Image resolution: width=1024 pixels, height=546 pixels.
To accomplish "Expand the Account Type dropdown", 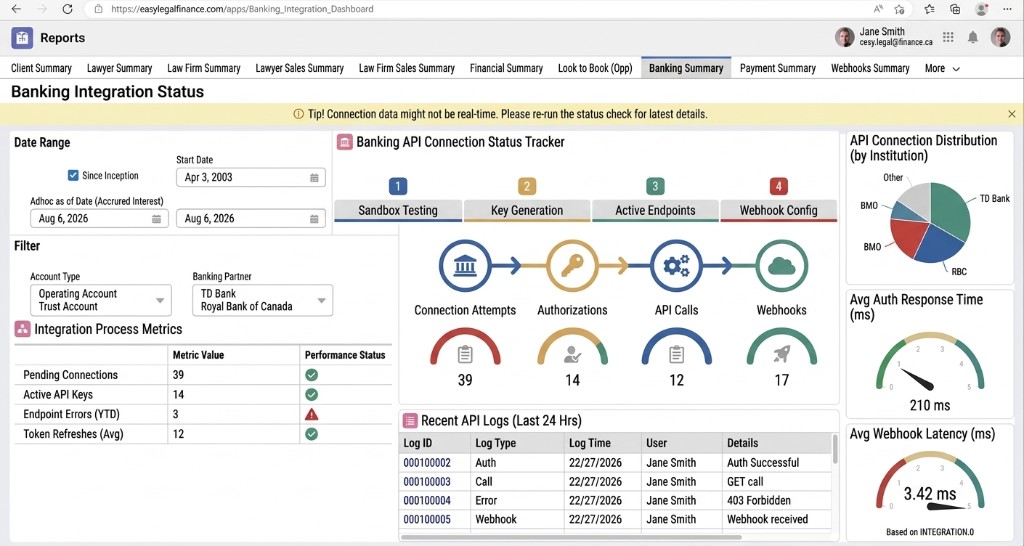I will click(160, 300).
